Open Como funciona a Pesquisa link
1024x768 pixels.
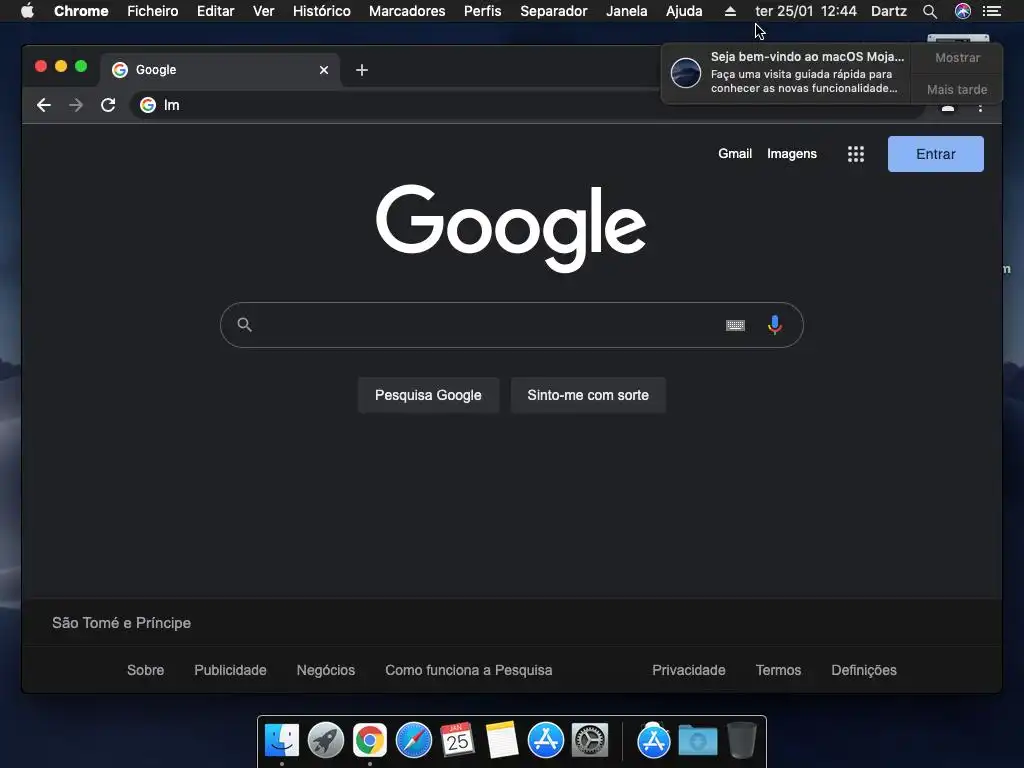[469, 670]
